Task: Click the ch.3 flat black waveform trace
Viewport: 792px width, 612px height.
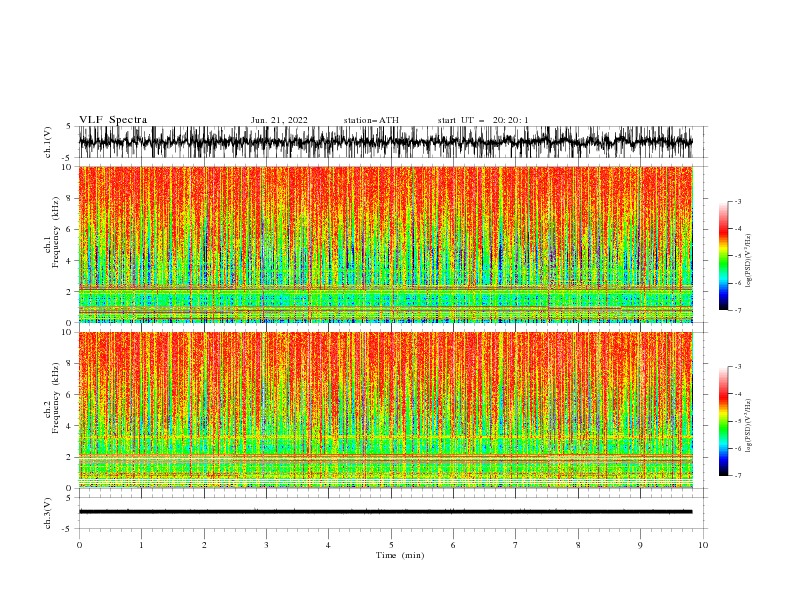Action: (x=385, y=512)
